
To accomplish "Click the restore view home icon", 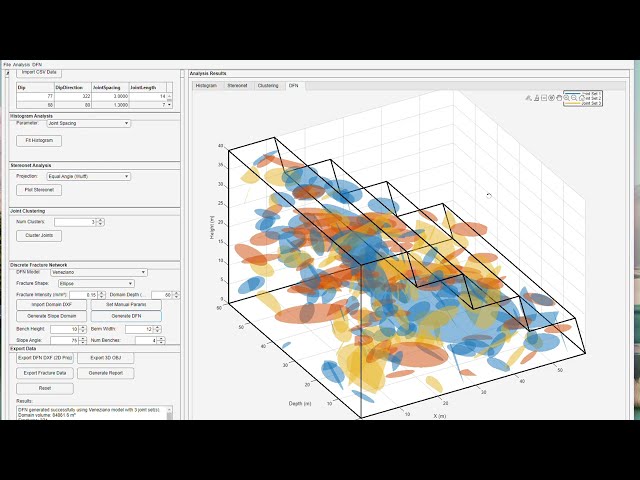I will [582, 98].
